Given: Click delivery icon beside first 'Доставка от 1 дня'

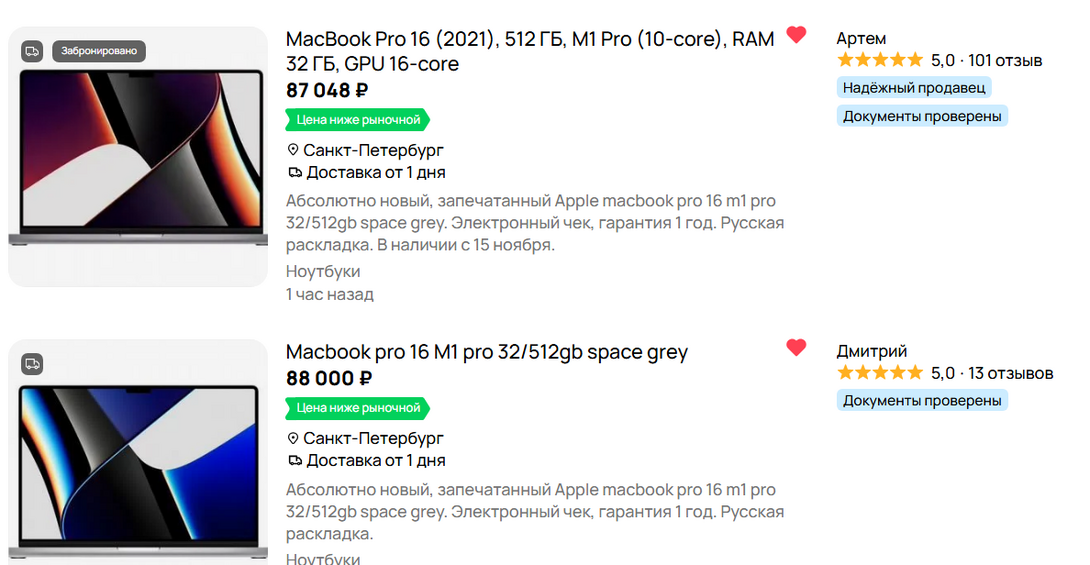Looking at the screenshot, I should pyautogui.click(x=295, y=173).
